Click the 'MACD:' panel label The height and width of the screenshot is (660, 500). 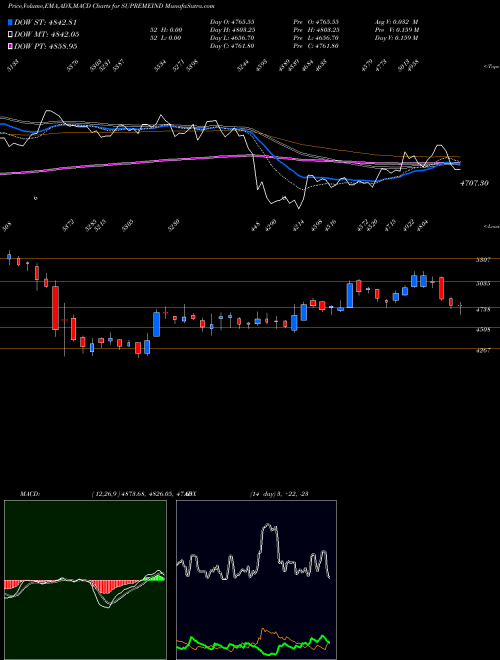click(30, 494)
